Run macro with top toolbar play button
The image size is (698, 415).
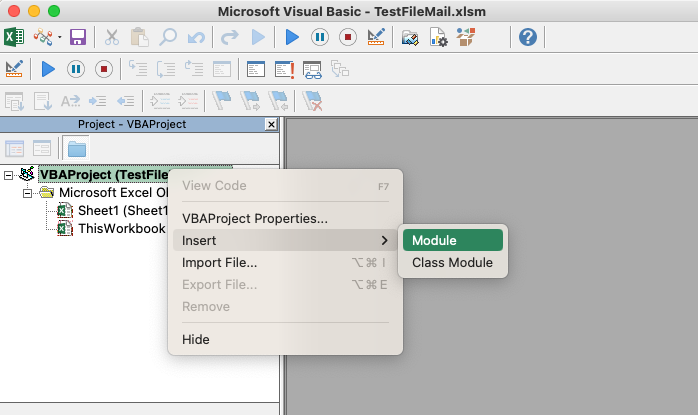pyautogui.click(x=292, y=37)
